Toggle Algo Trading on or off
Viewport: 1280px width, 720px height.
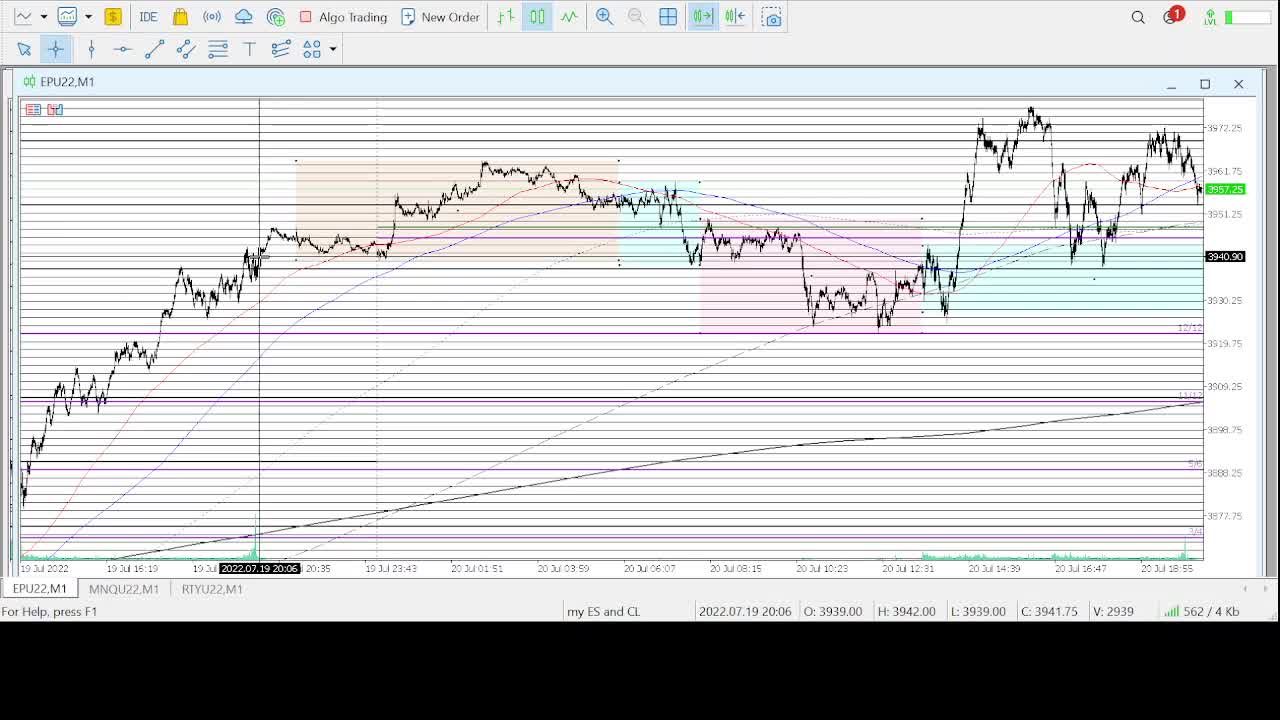pyautogui.click(x=343, y=17)
